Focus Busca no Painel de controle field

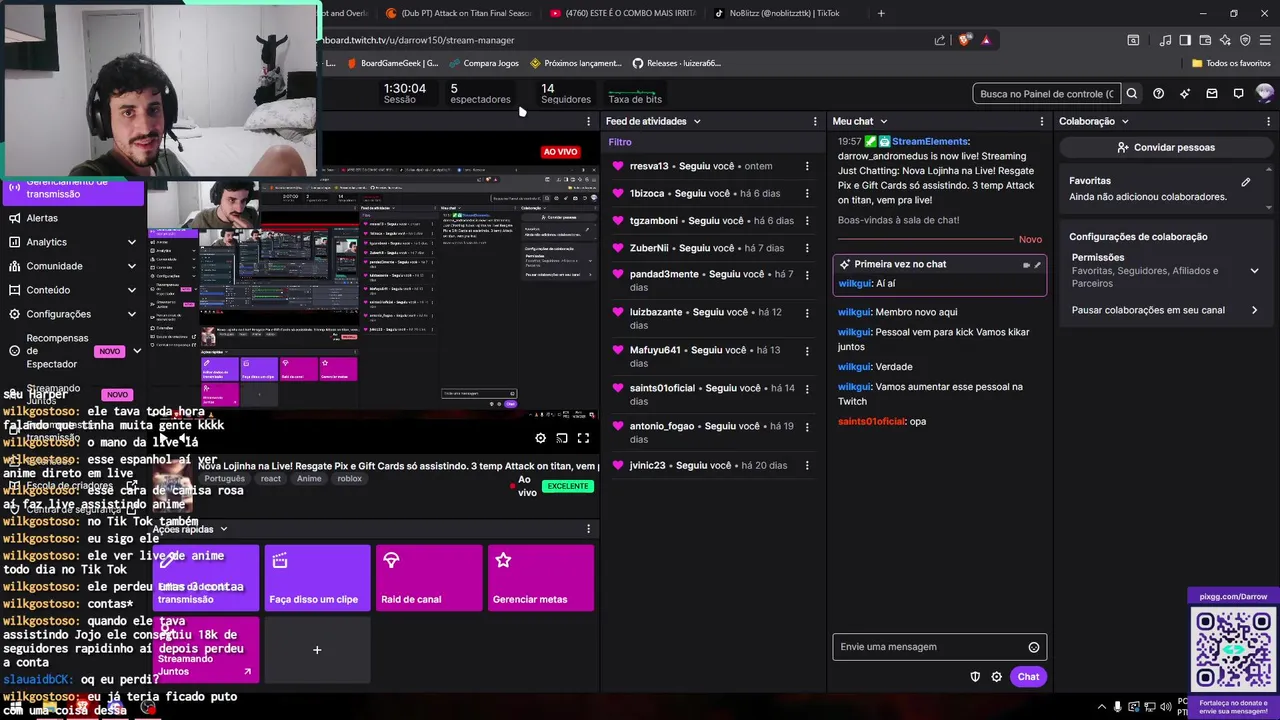[1046, 94]
